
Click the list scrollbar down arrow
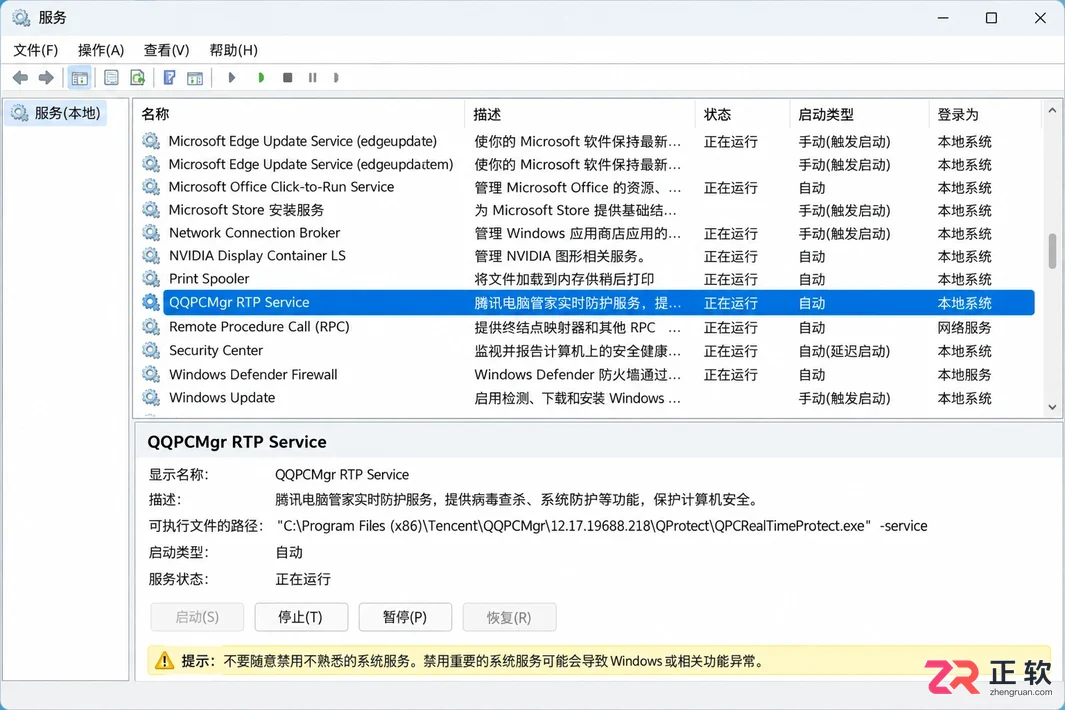coord(1052,408)
